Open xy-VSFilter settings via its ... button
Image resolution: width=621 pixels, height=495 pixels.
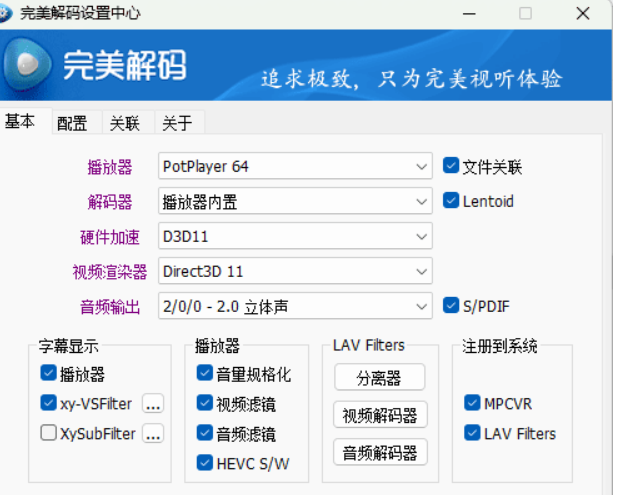point(153,404)
